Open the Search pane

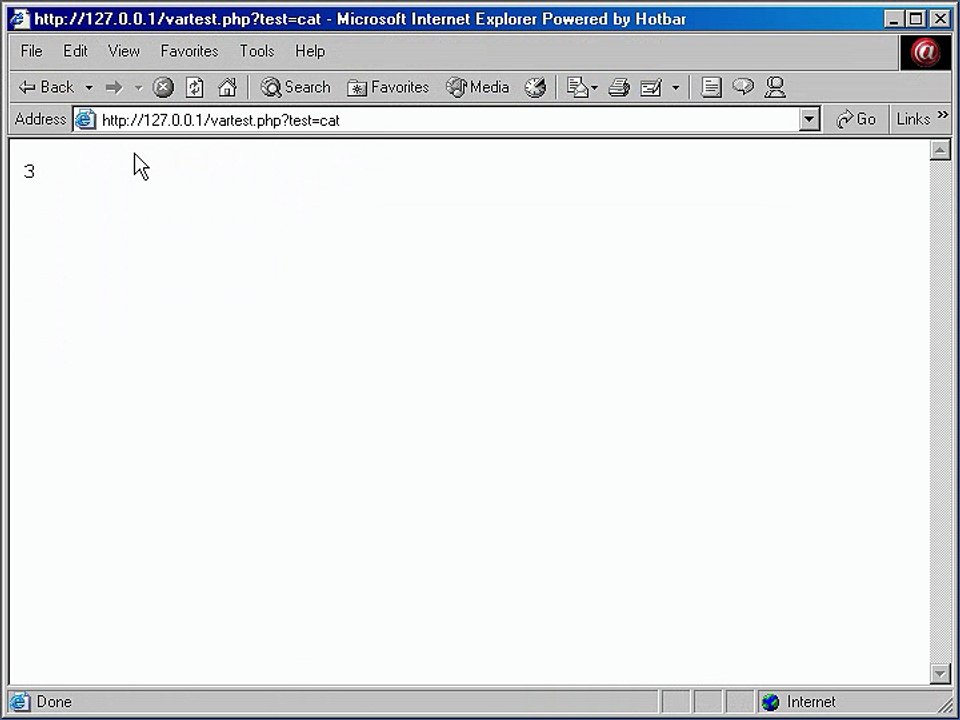pyautogui.click(x=295, y=88)
